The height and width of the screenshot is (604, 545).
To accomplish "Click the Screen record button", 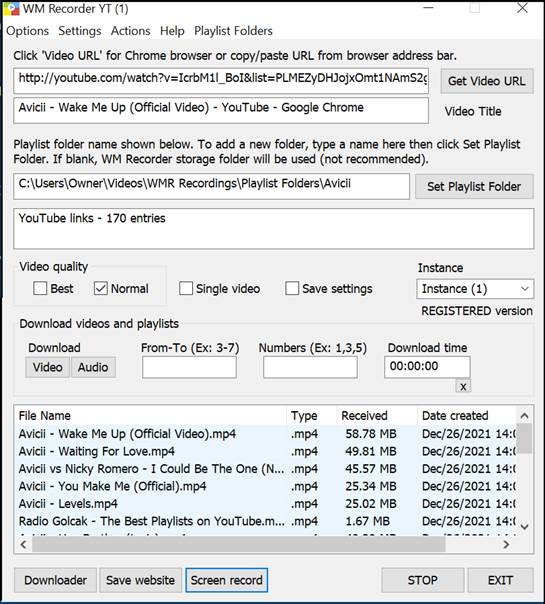I will [226, 580].
